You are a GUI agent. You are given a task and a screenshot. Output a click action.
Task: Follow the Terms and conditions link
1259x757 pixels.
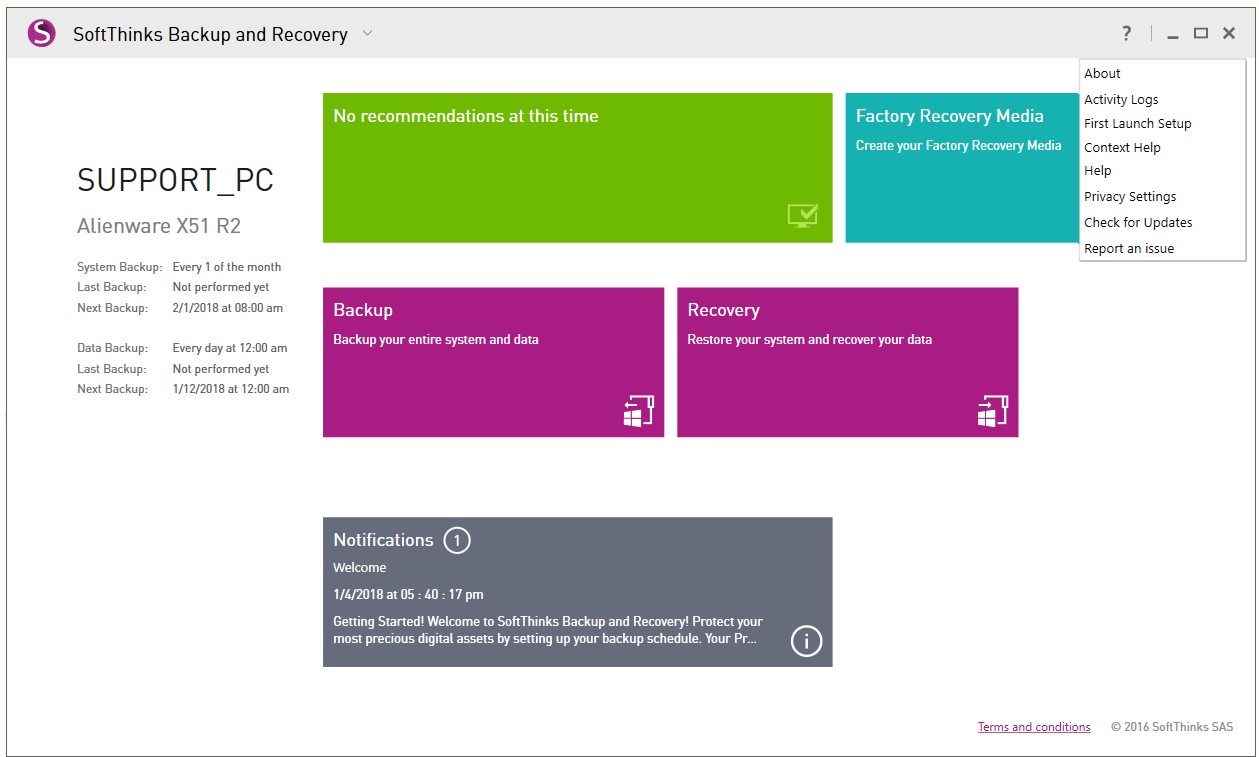coord(1034,727)
